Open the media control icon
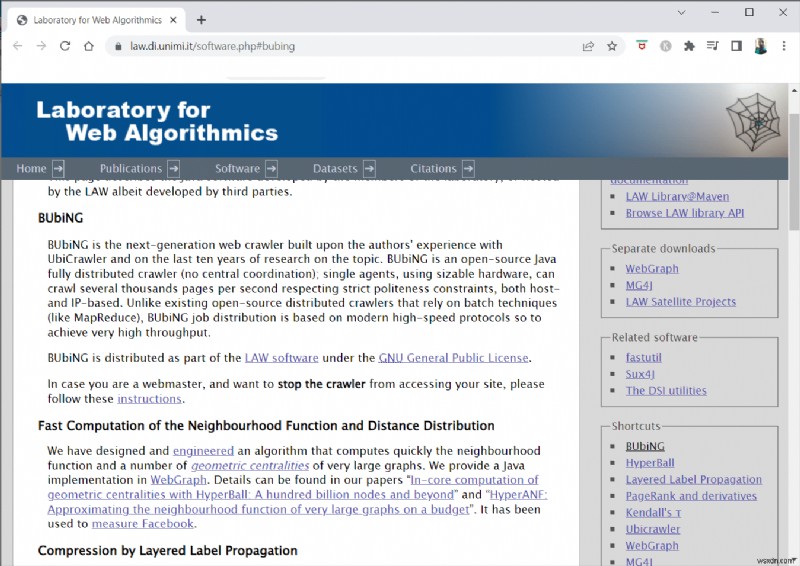800x566 pixels. click(x=712, y=46)
